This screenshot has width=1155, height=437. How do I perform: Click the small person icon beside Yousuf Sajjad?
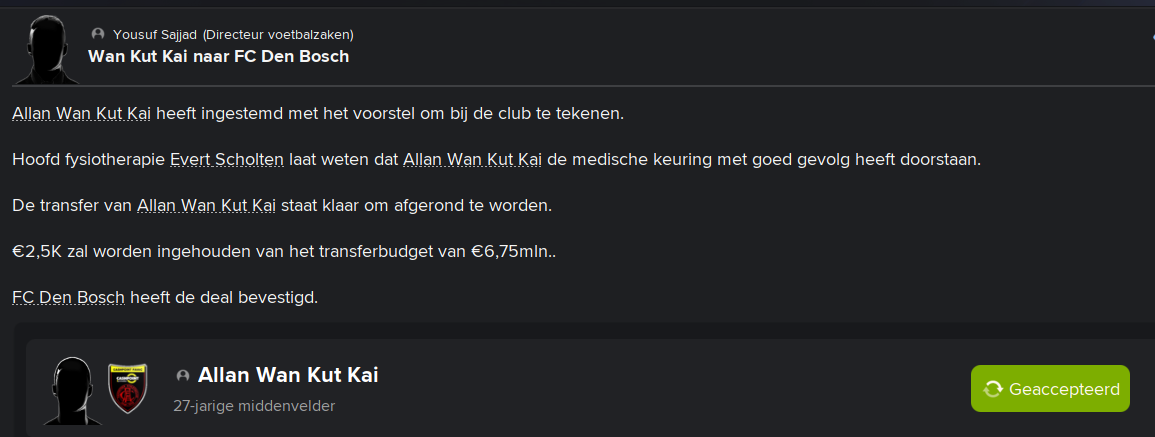97,34
